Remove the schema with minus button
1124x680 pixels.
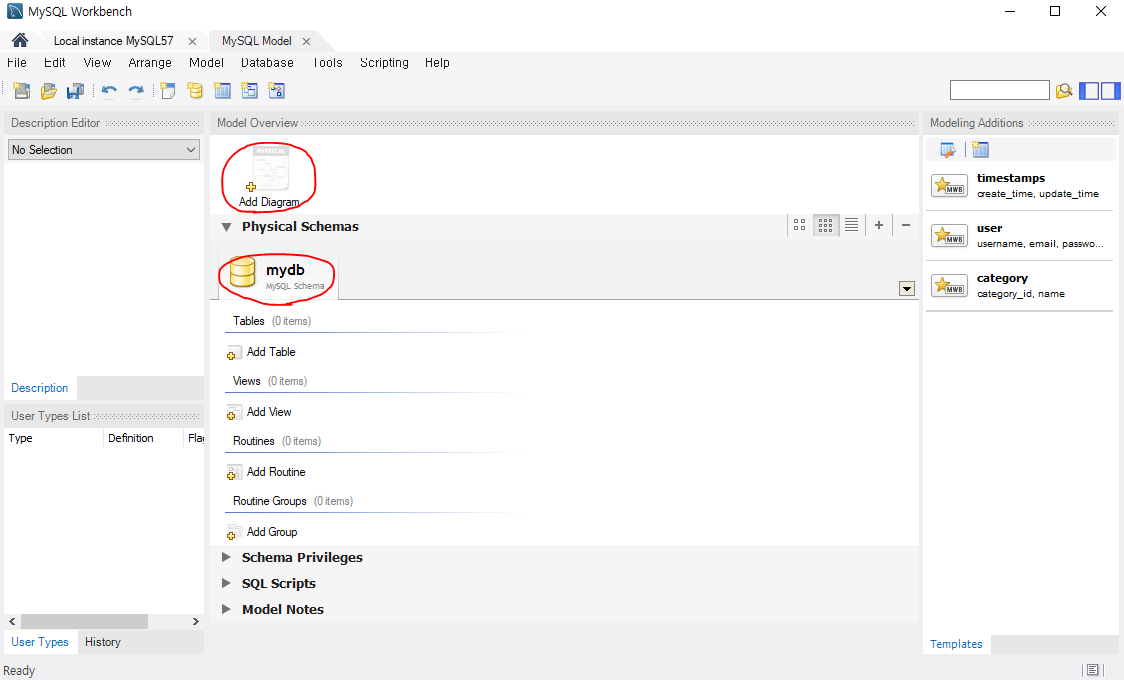[x=906, y=225]
